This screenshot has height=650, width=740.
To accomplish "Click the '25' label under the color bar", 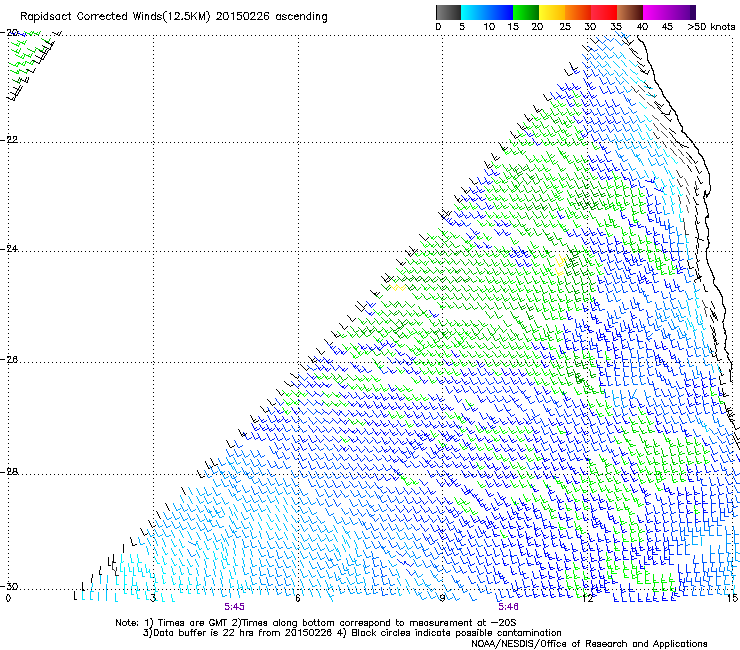I will click(x=565, y=27).
